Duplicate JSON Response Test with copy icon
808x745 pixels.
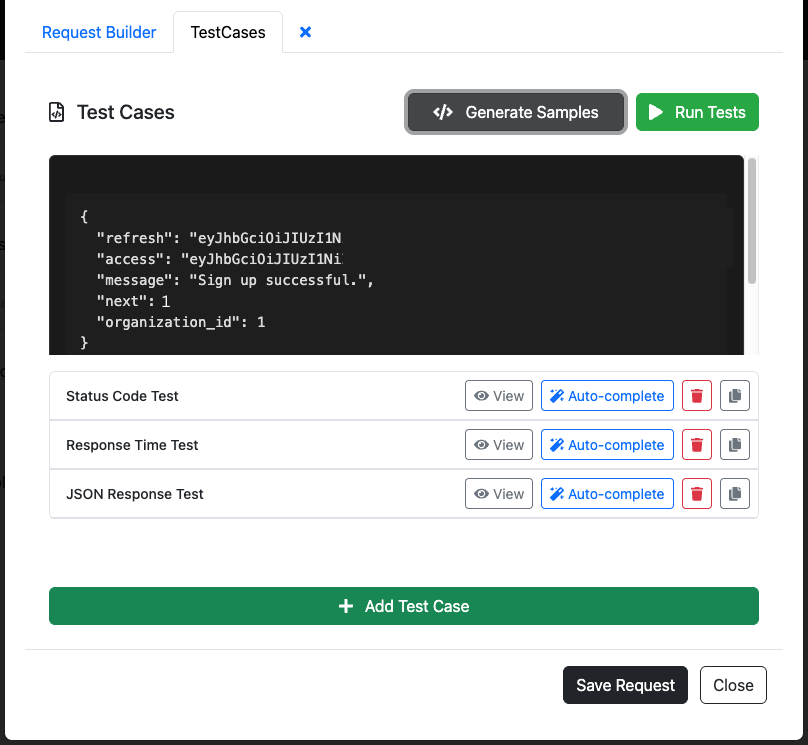coord(735,493)
